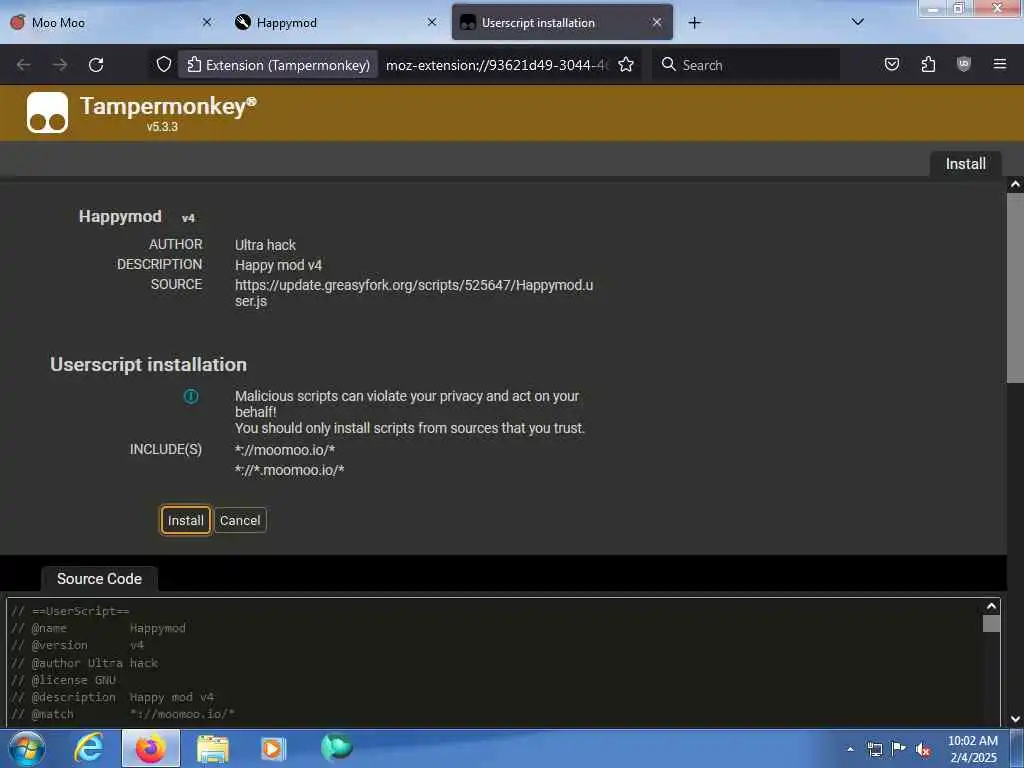Go back with the browser back arrow
1024x768 pixels.
point(24,65)
